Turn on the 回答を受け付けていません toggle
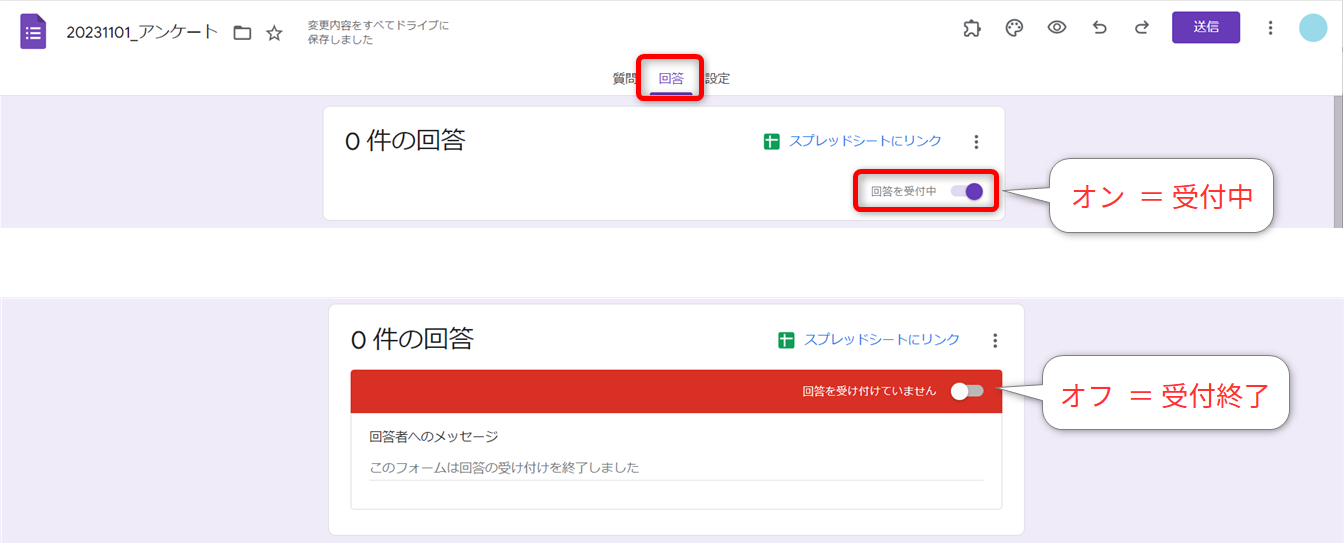Image resolution: width=1344 pixels, height=543 pixels. [967, 391]
